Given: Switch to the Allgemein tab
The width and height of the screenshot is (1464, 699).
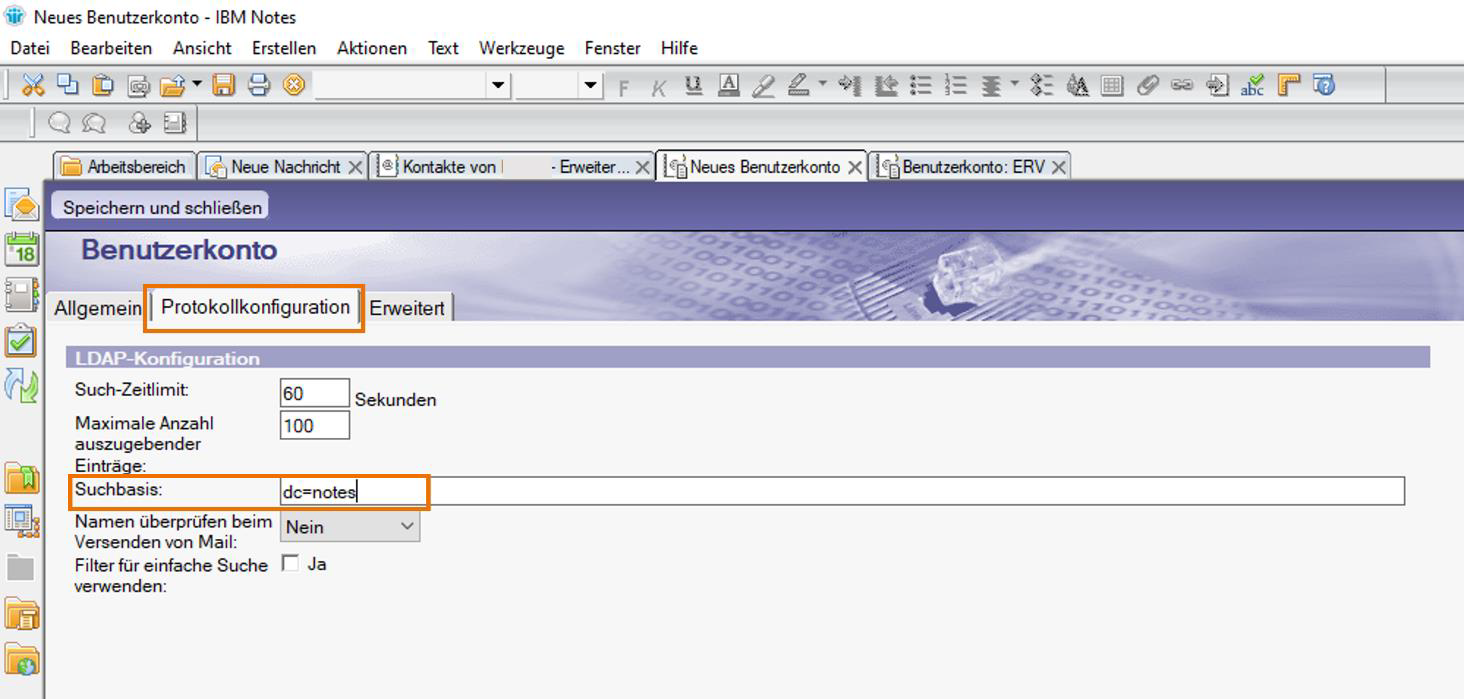Looking at the screenshot, I should pyautogui.click(x=97, y=308).
